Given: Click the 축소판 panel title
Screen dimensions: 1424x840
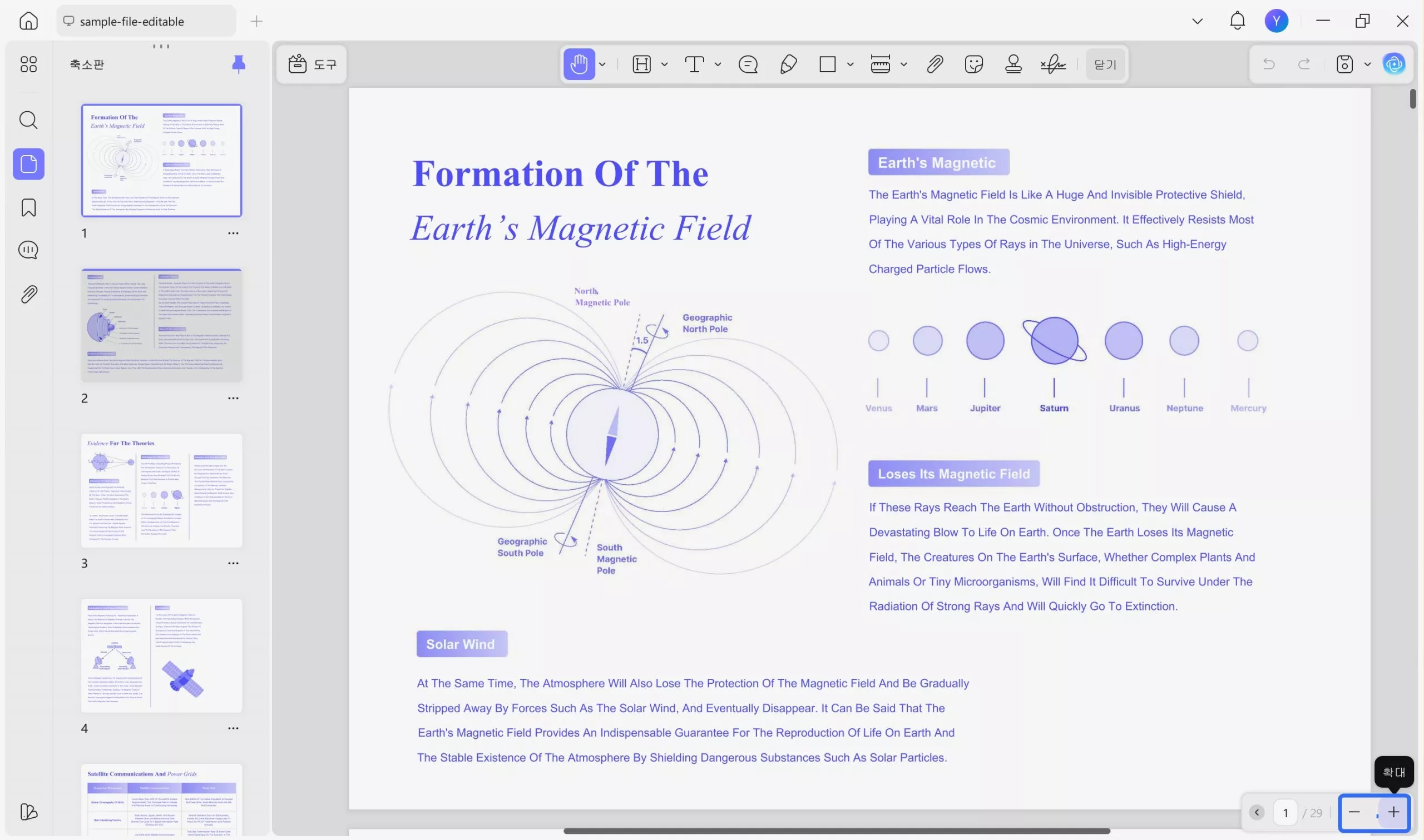Looking at the screenshot, I should click(x=87, y=64).
